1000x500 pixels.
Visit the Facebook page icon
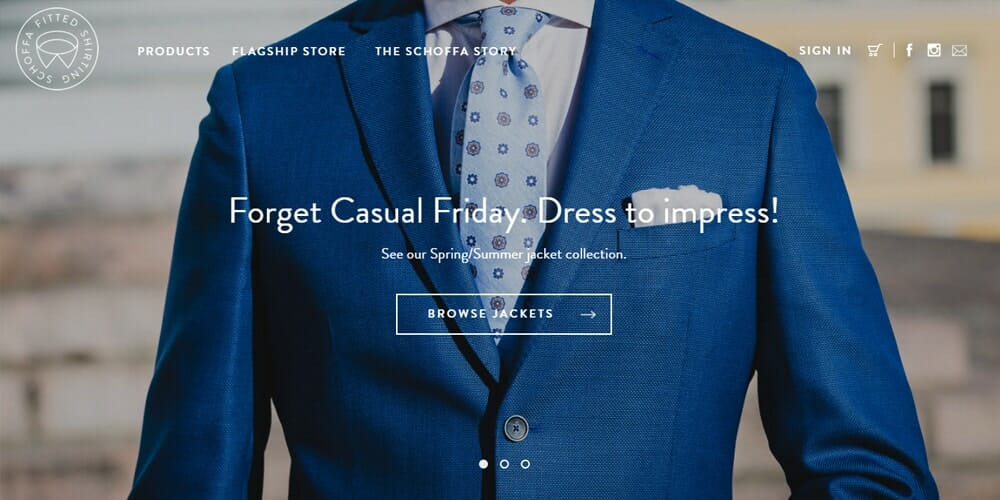pos(909,50)
